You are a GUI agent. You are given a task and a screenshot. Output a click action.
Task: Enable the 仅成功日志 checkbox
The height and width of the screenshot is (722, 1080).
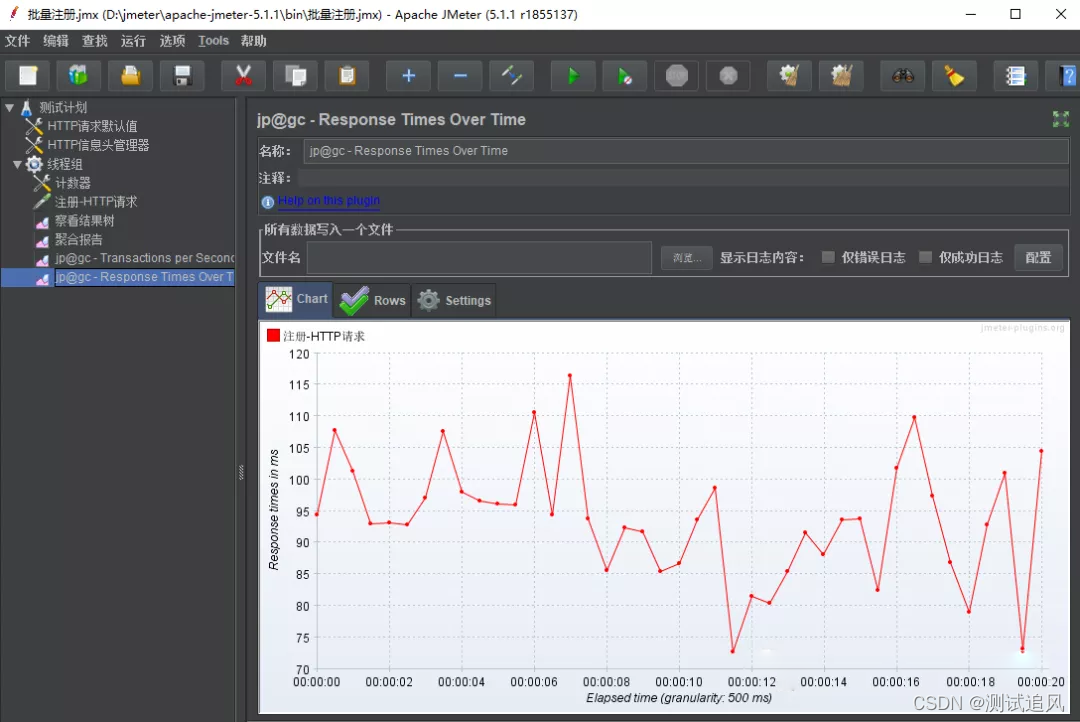pyautogui.click(x=926, y=257)
